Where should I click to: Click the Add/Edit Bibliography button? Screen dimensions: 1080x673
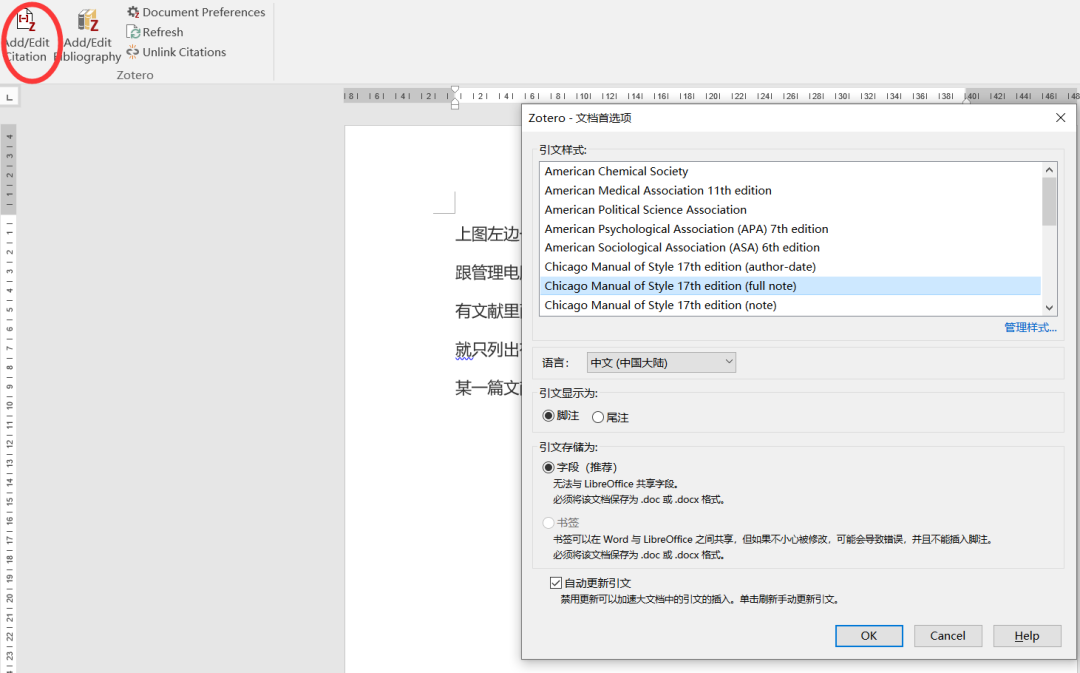point(87,36)
